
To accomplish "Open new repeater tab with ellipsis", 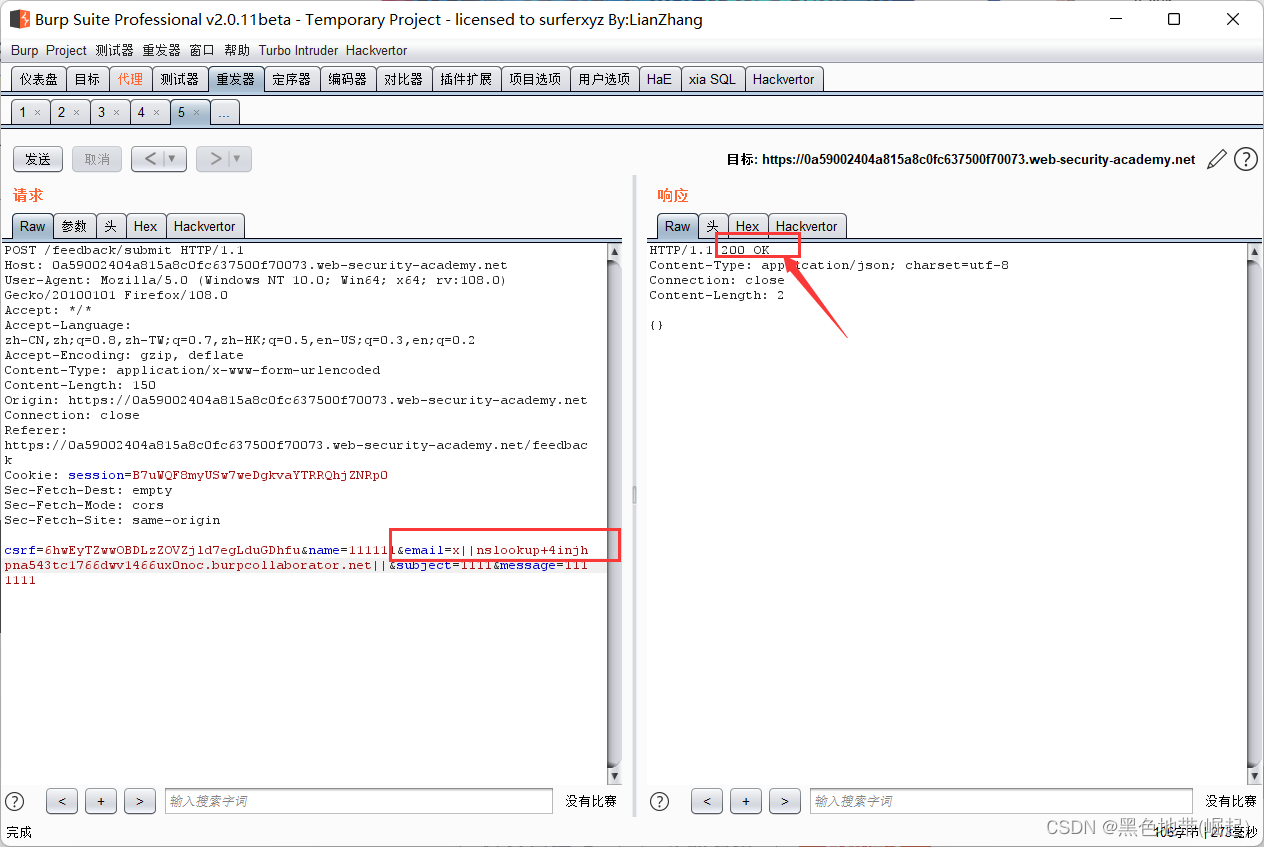I will 224,113.
